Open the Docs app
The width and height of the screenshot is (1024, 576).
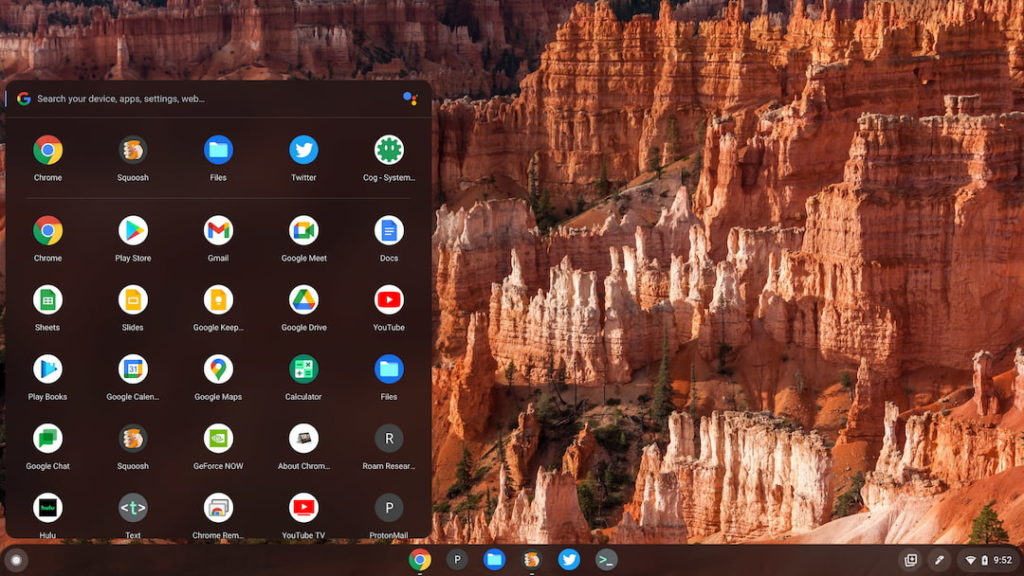click(x=389, y=231)
